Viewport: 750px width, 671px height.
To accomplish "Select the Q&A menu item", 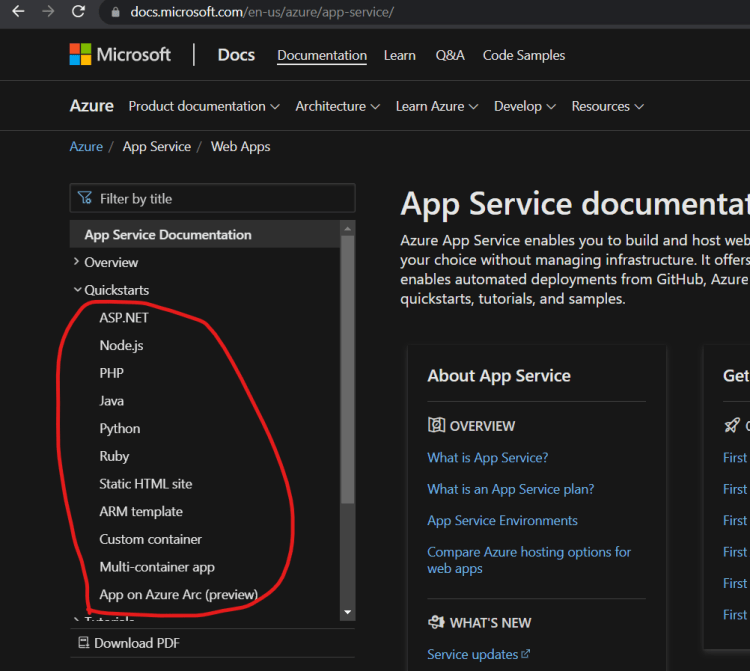I will [450, 55].
